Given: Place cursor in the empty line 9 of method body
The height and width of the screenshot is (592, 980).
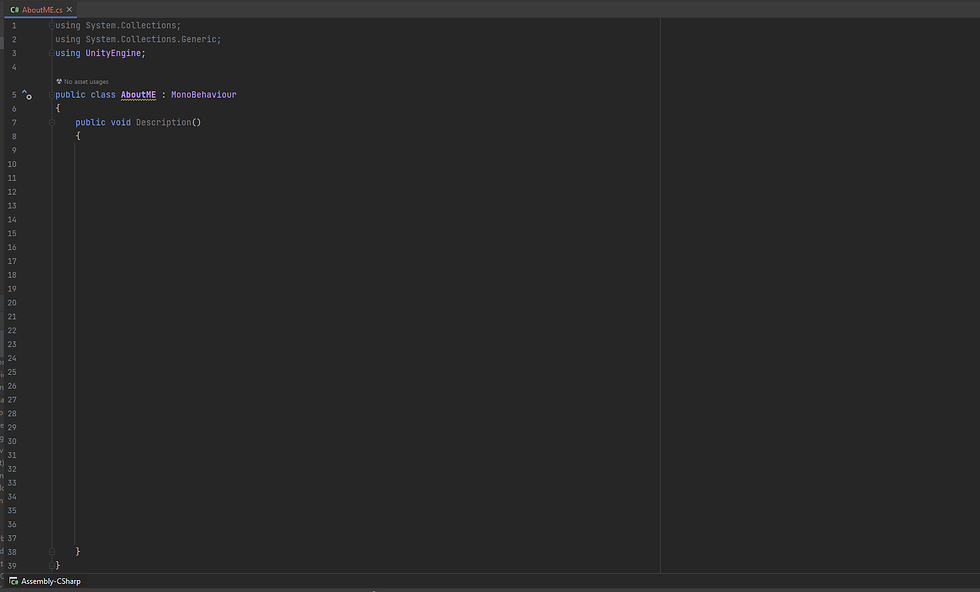Looking at the screenshot, I should [x=368, y=150].
